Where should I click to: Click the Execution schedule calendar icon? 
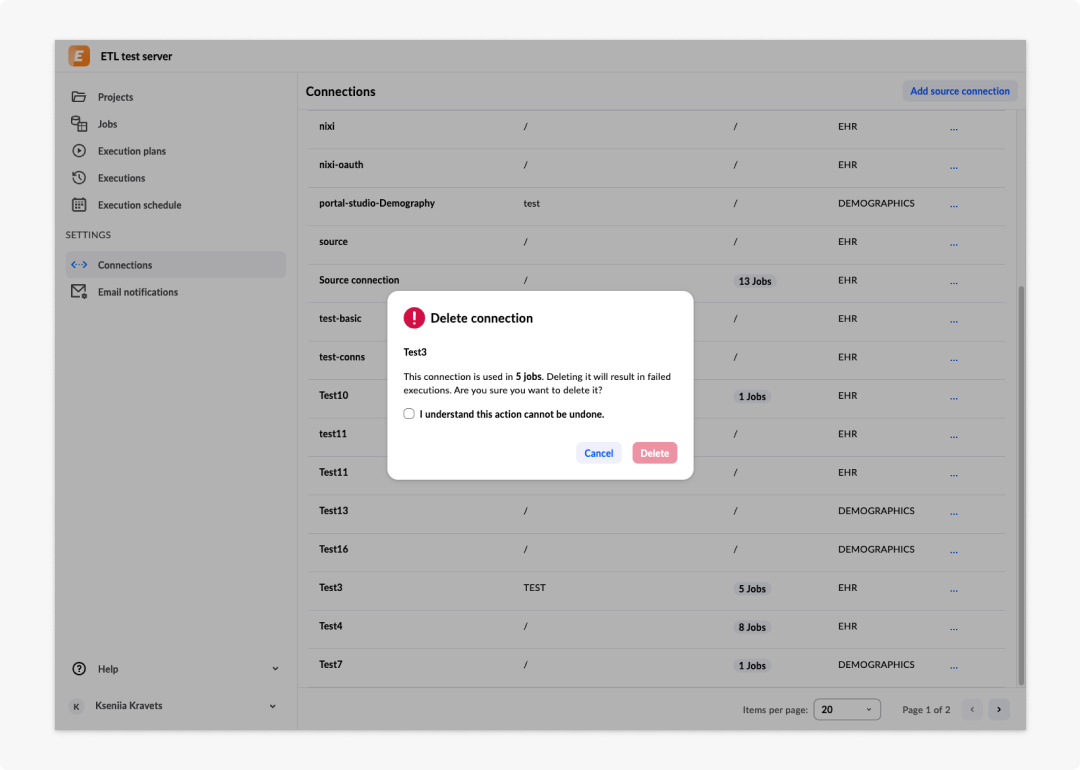point(79,205)
